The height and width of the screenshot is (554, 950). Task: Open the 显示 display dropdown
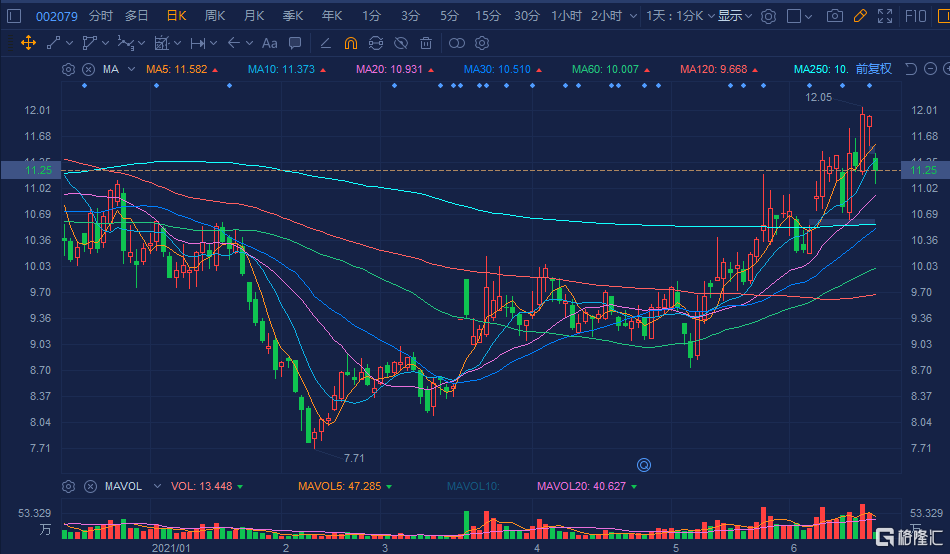[x=735, y=16]
